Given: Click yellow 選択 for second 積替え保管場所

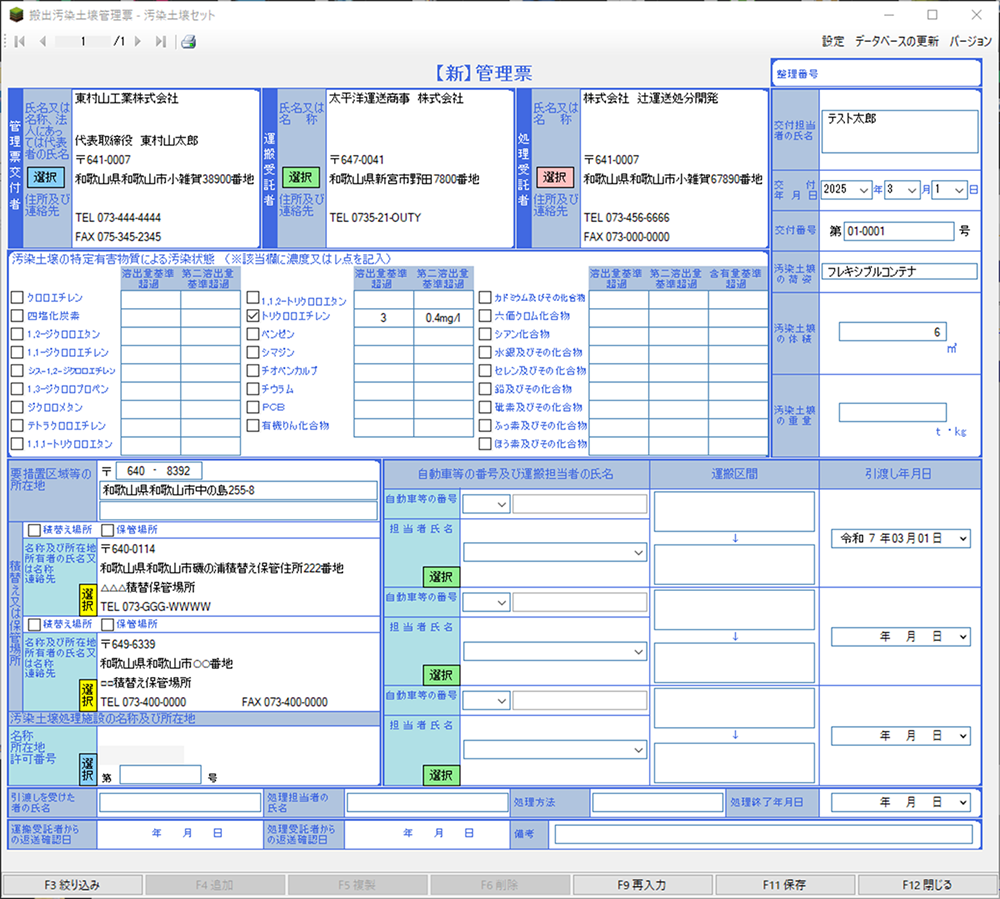Looking at the screenshot, I should (x=87, y=695).
